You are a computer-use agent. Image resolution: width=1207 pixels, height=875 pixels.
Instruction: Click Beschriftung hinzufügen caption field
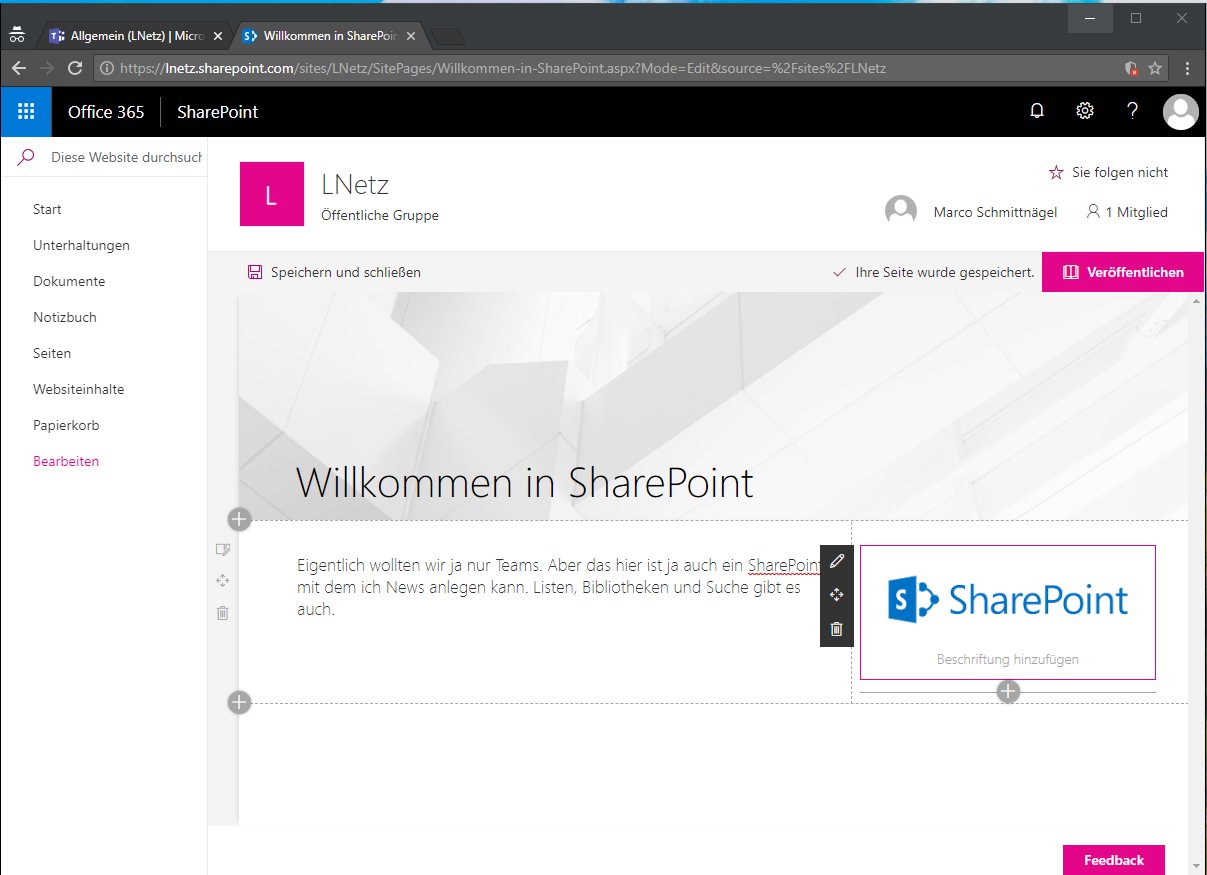[1008, 659]
